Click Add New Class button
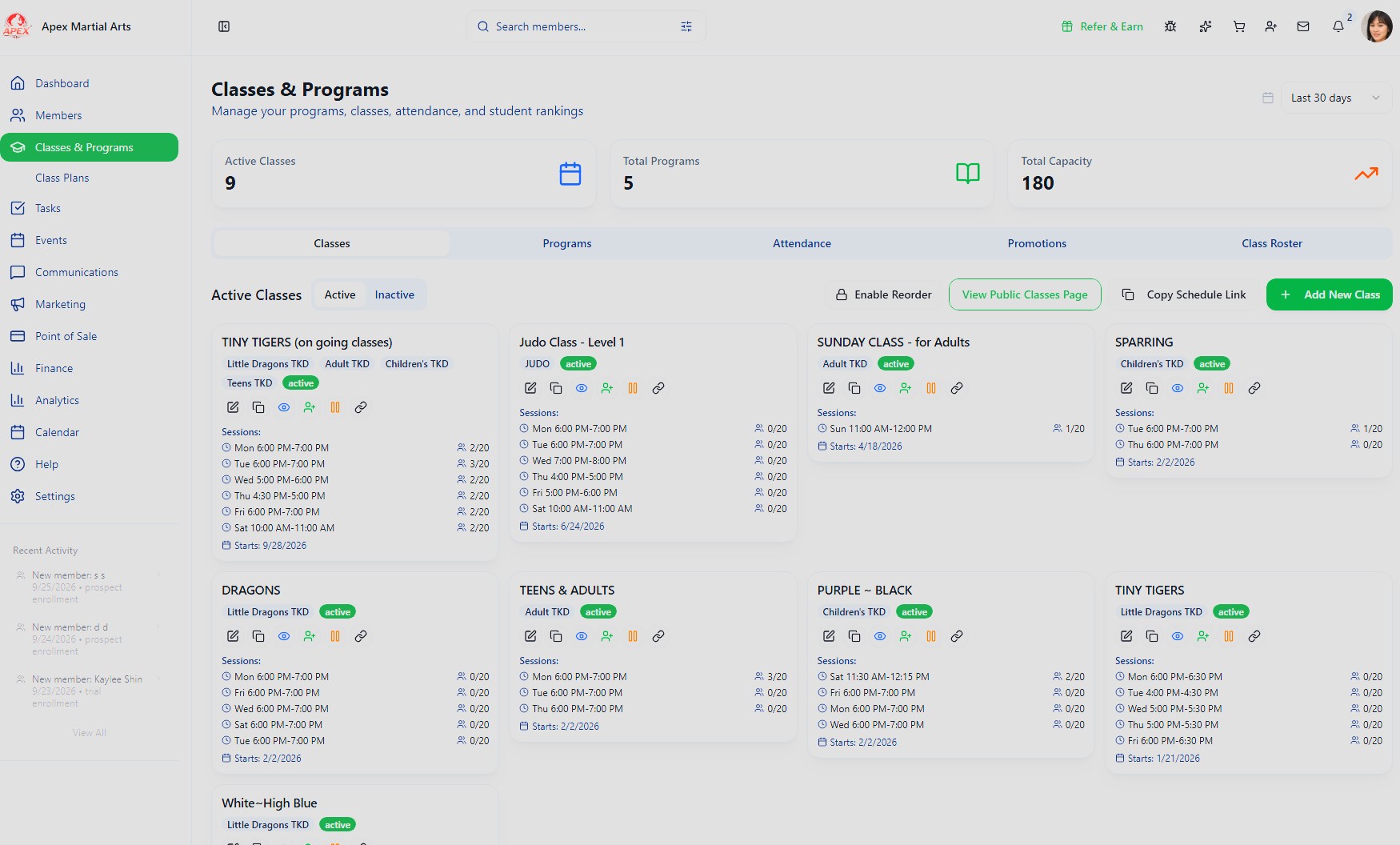This screenshot has width=1400, height=845. [x=1330, y=294]
